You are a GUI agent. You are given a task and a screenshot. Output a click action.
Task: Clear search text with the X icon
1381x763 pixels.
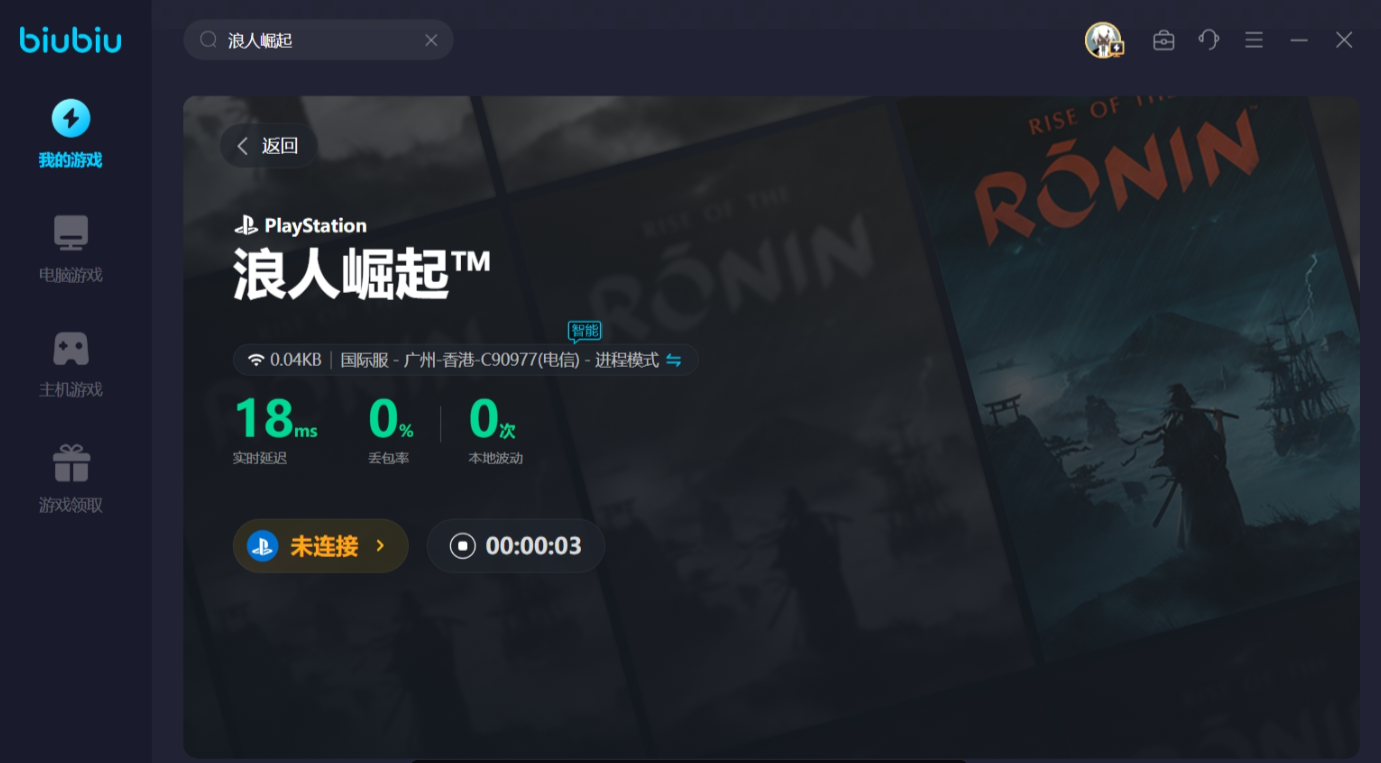point(431,40)
